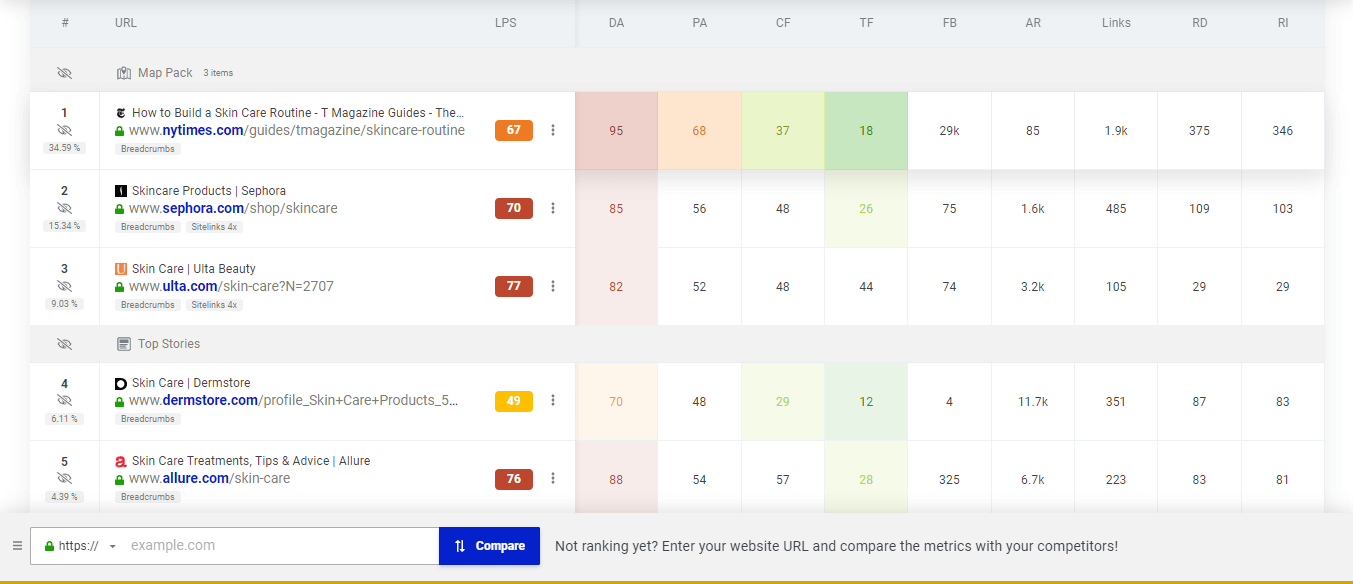Click the LPS score 70 badge
This screenshot has height=584, width=1353.
pos(514,208)
